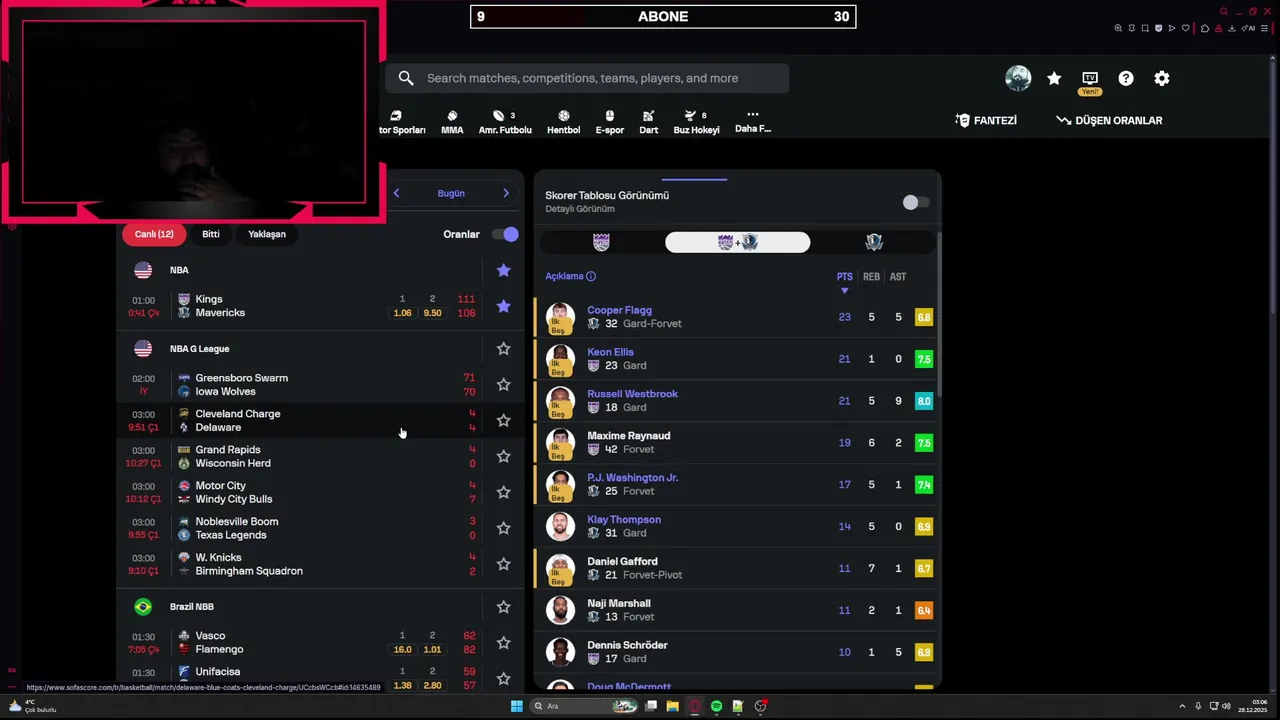Viewport: 1280px width, 720px height.
Task: Sort by the PTS column arrow
Action: [x=844, y=290]
